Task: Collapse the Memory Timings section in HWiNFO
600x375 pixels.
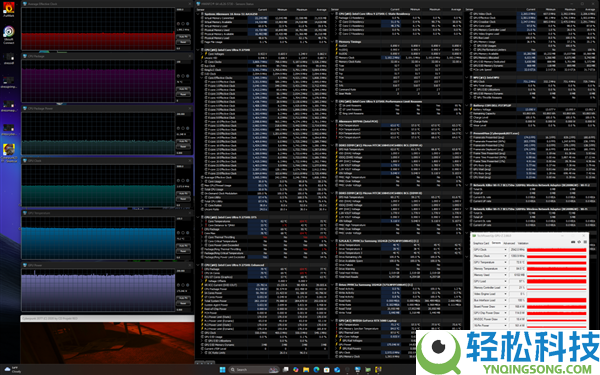Action: click(x=332, y=42)
